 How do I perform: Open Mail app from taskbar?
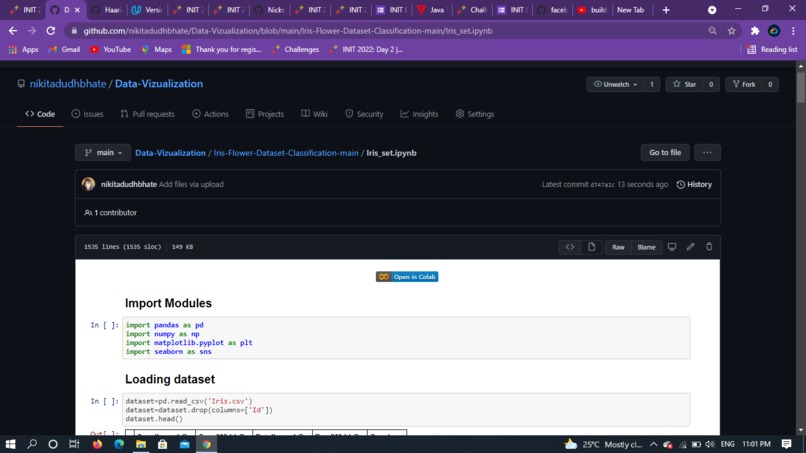pos(185,444)
